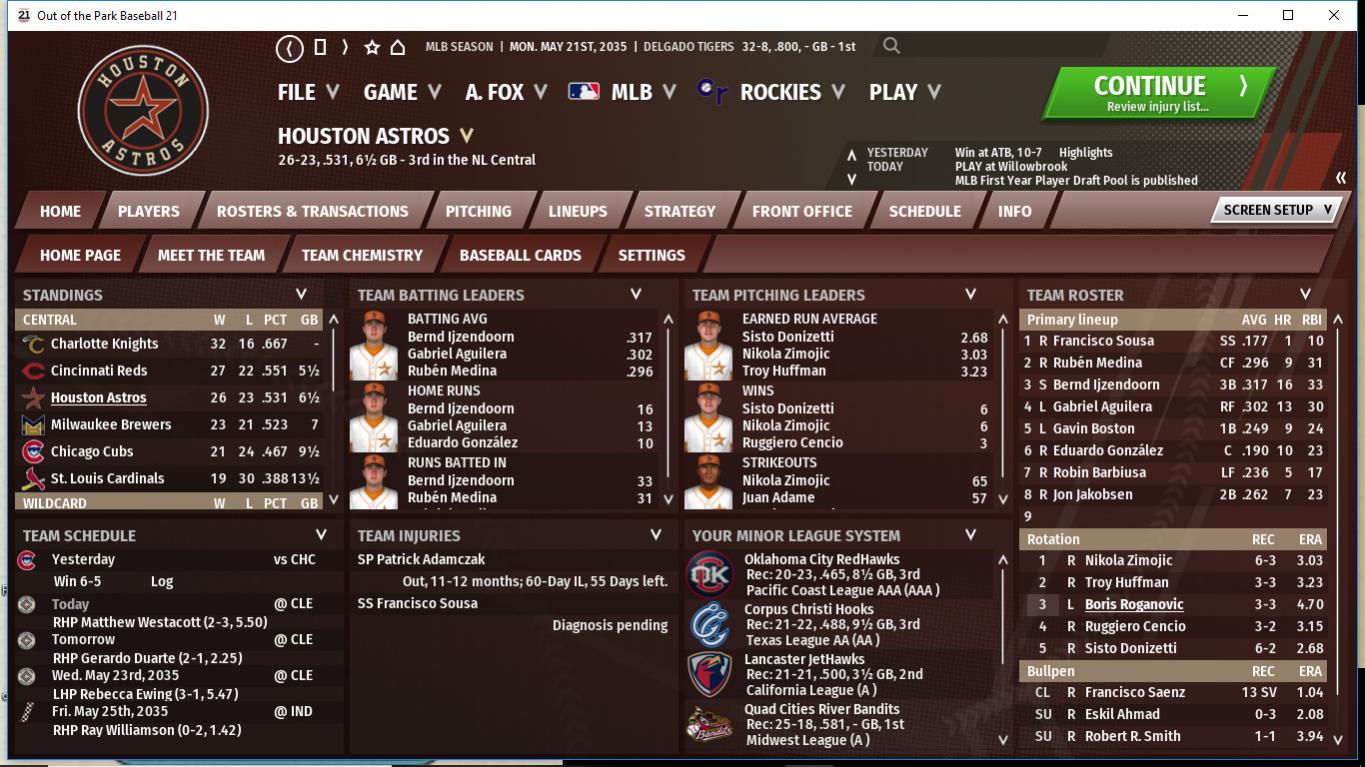The image size is (1365, 767).
Task: Open the FILE menu
Action: [308, 92]
